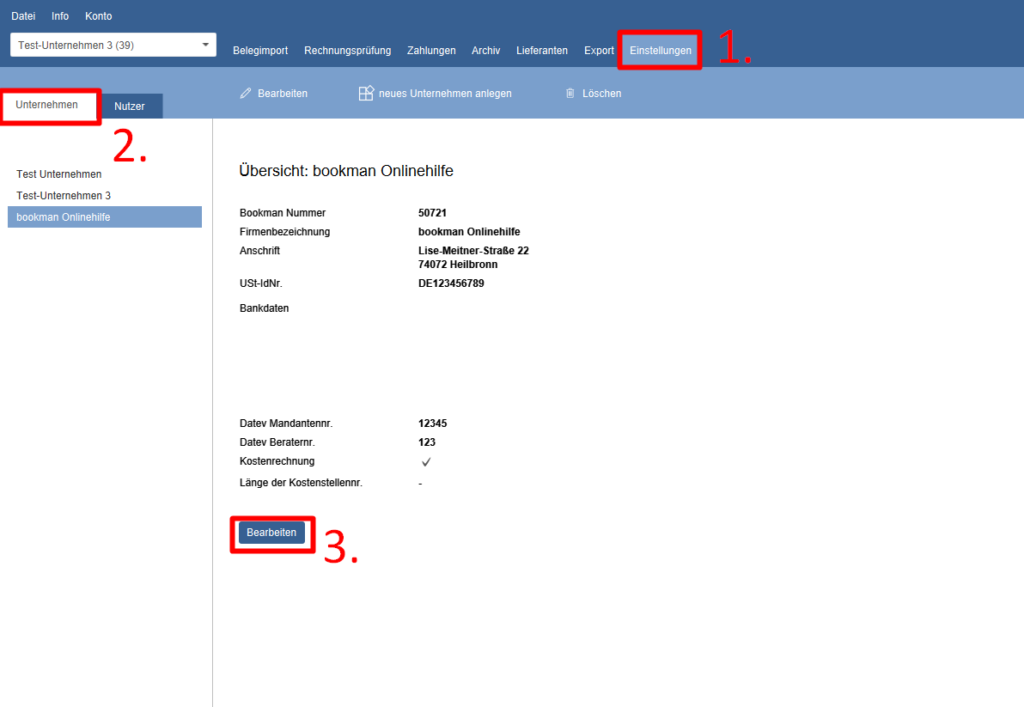Select Test-Unternehmen 3 in company list
This screenshot has height=707, width=1024.
click(x=104, y=195)
